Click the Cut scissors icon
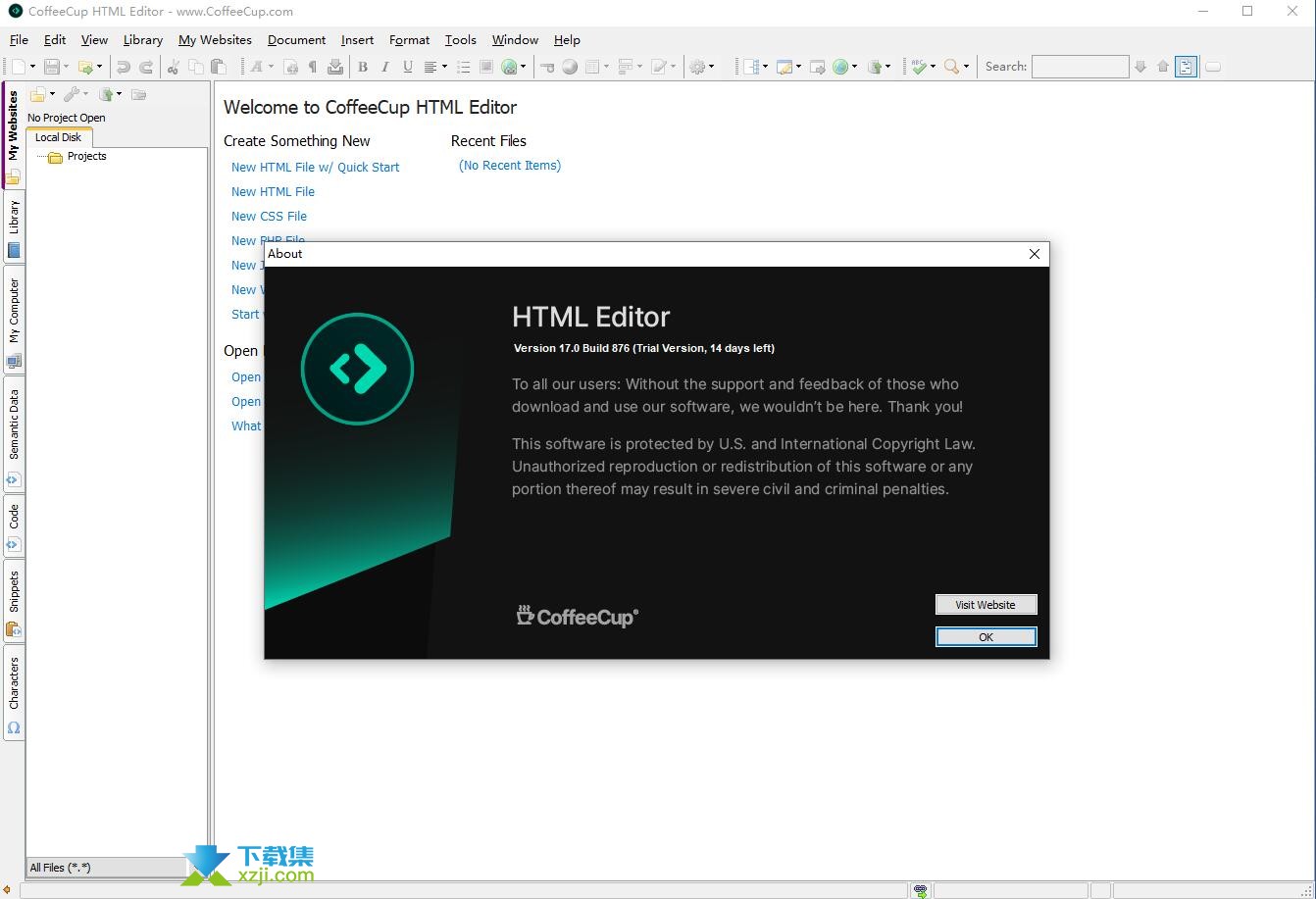Image resolution: width=1316 pixels, height=899 pixels. [174, 67]
